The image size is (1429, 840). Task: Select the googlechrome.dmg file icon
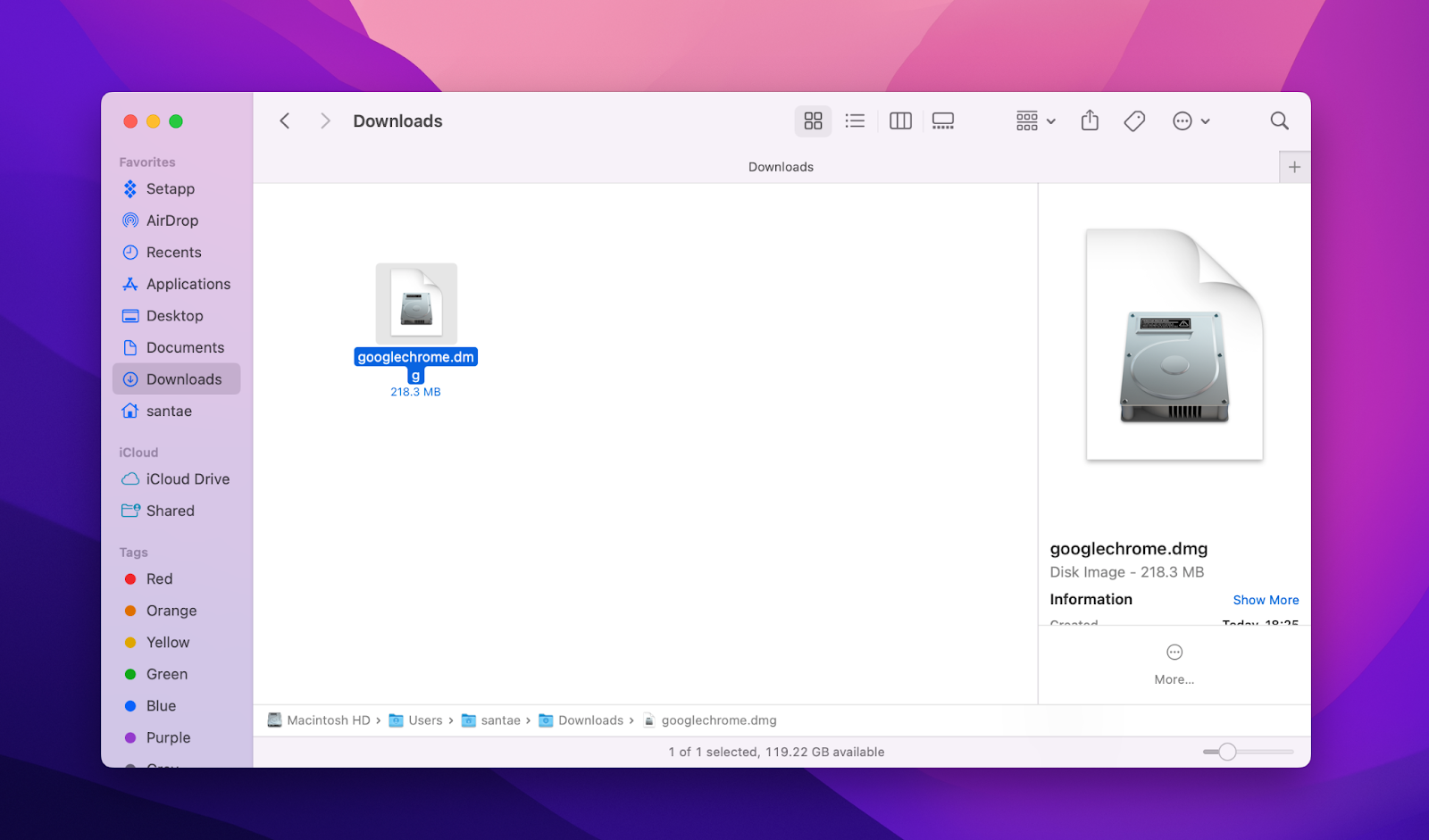tap(416, 304)
